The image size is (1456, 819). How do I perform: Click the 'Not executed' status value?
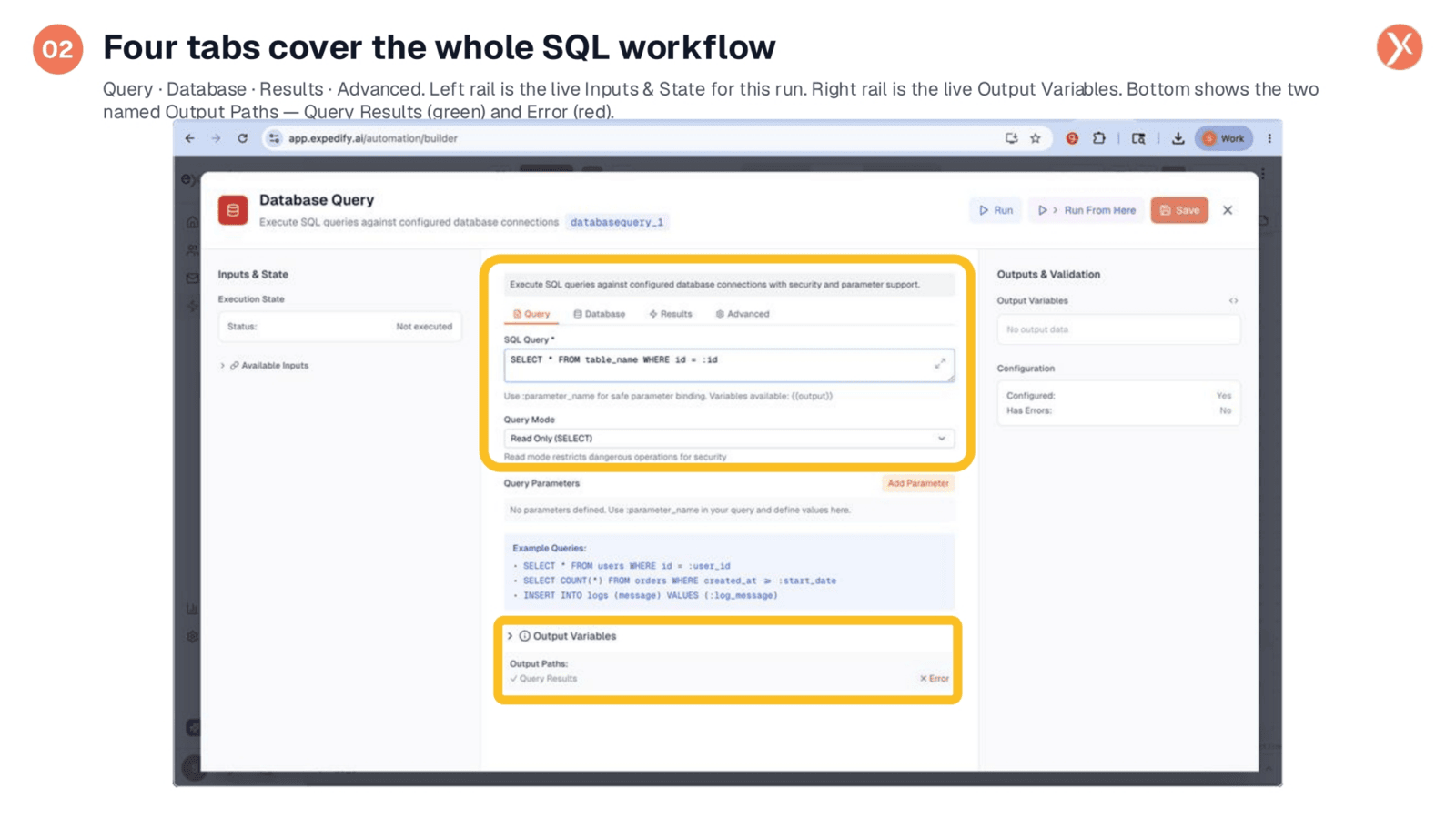pyautogui.click(x=424, y=327)
